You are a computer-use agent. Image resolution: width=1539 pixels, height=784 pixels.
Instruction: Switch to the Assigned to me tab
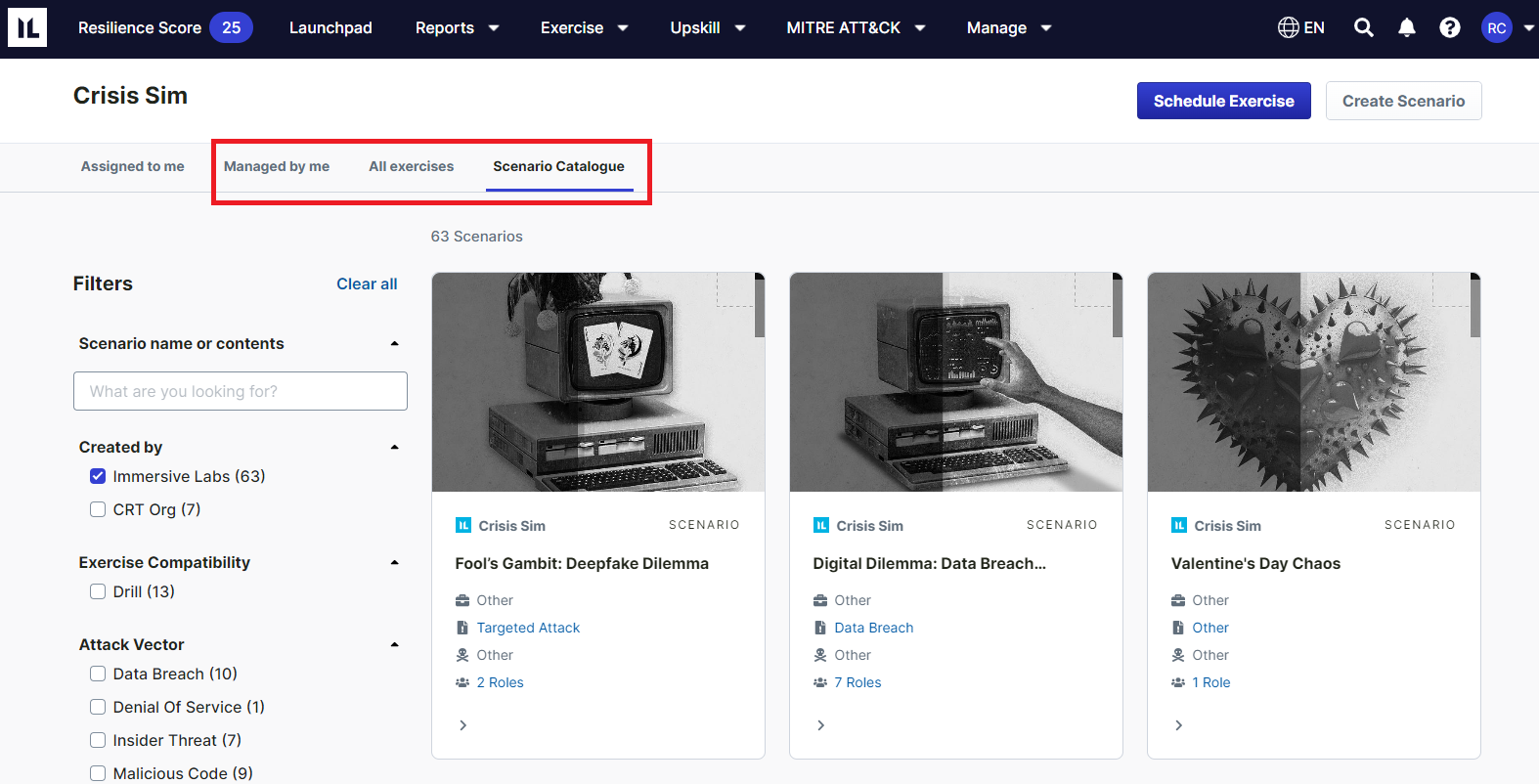pos(133,166)
